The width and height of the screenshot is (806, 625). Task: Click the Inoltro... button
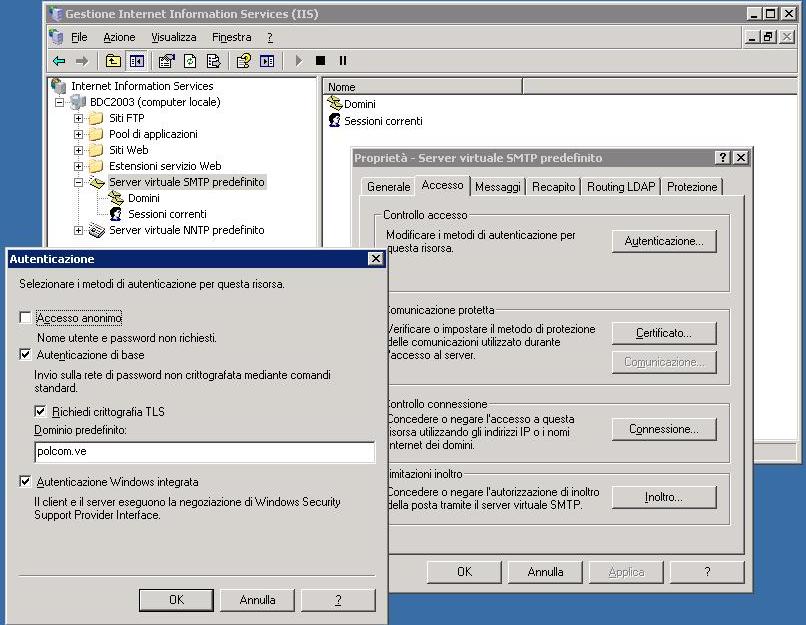pyautogui.click(x=664, y=497)
